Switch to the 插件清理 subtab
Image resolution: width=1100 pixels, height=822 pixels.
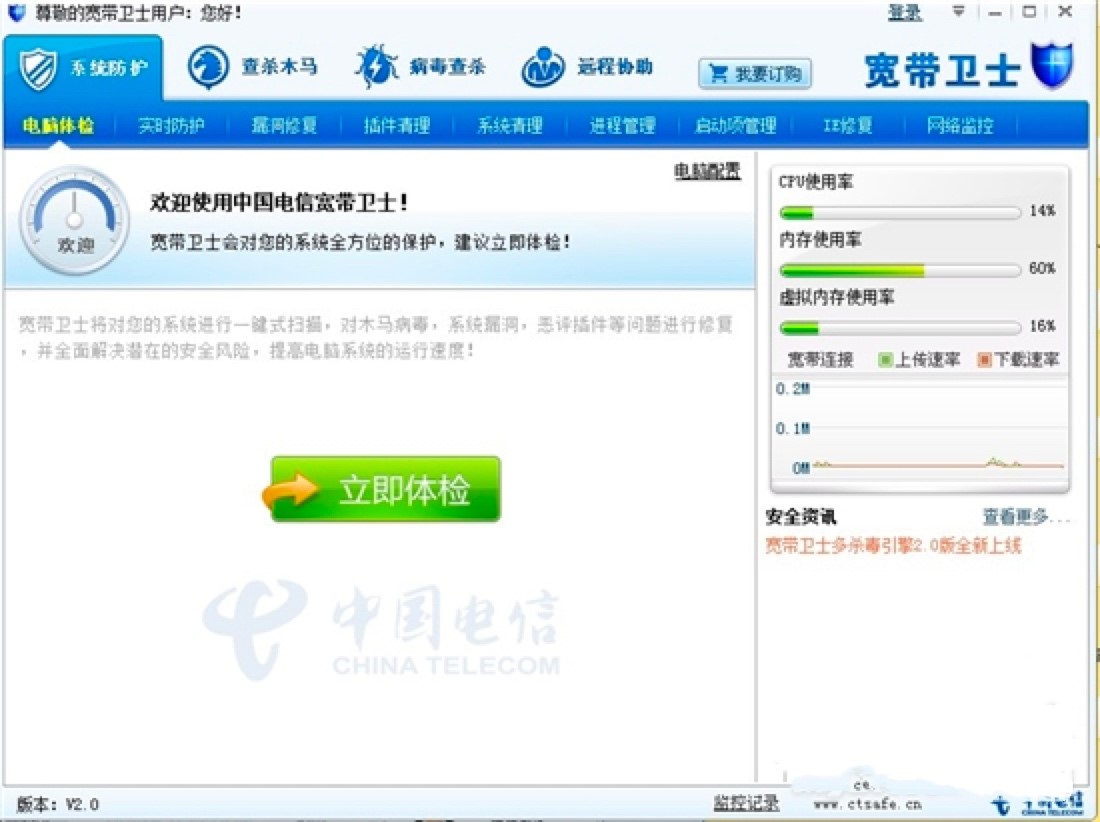point(396,126)
